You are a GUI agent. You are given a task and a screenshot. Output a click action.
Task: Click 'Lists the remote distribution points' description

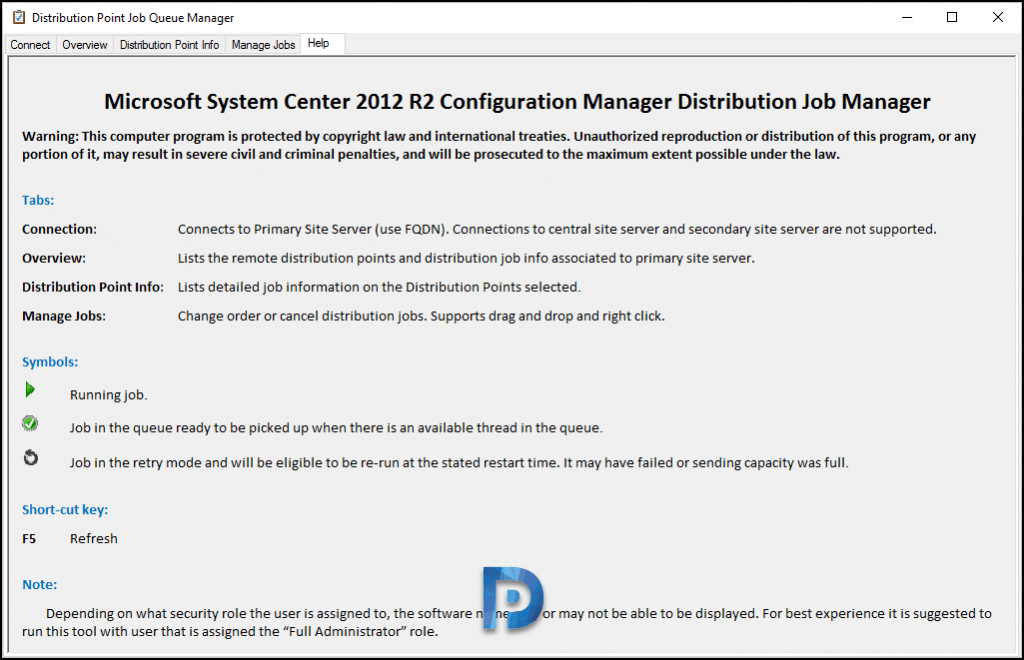tap(466, 259)
